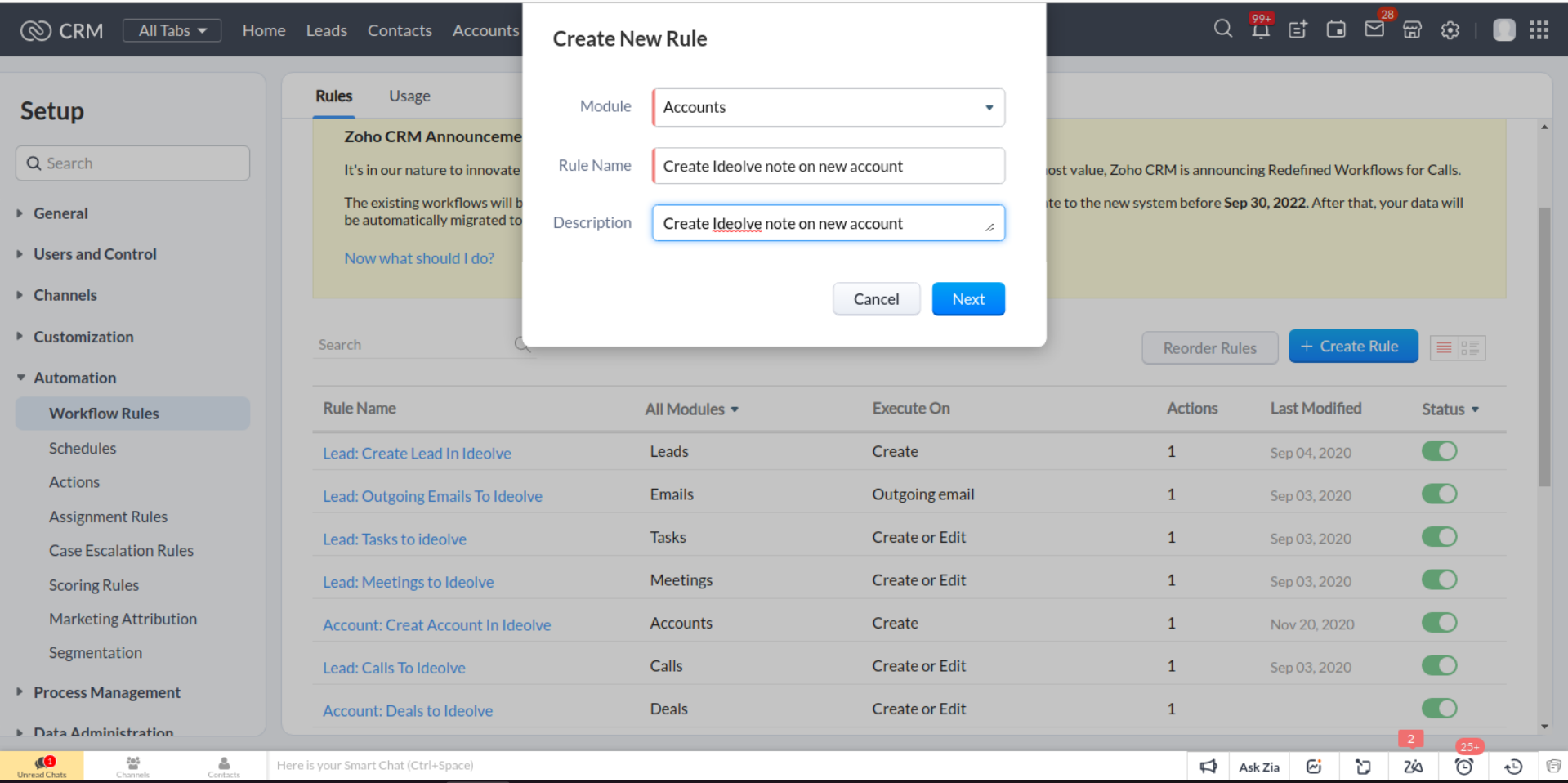Click the sticky note icon in bottom bar
Viewport: 1568px width, 783px height.
point(1363,766)
